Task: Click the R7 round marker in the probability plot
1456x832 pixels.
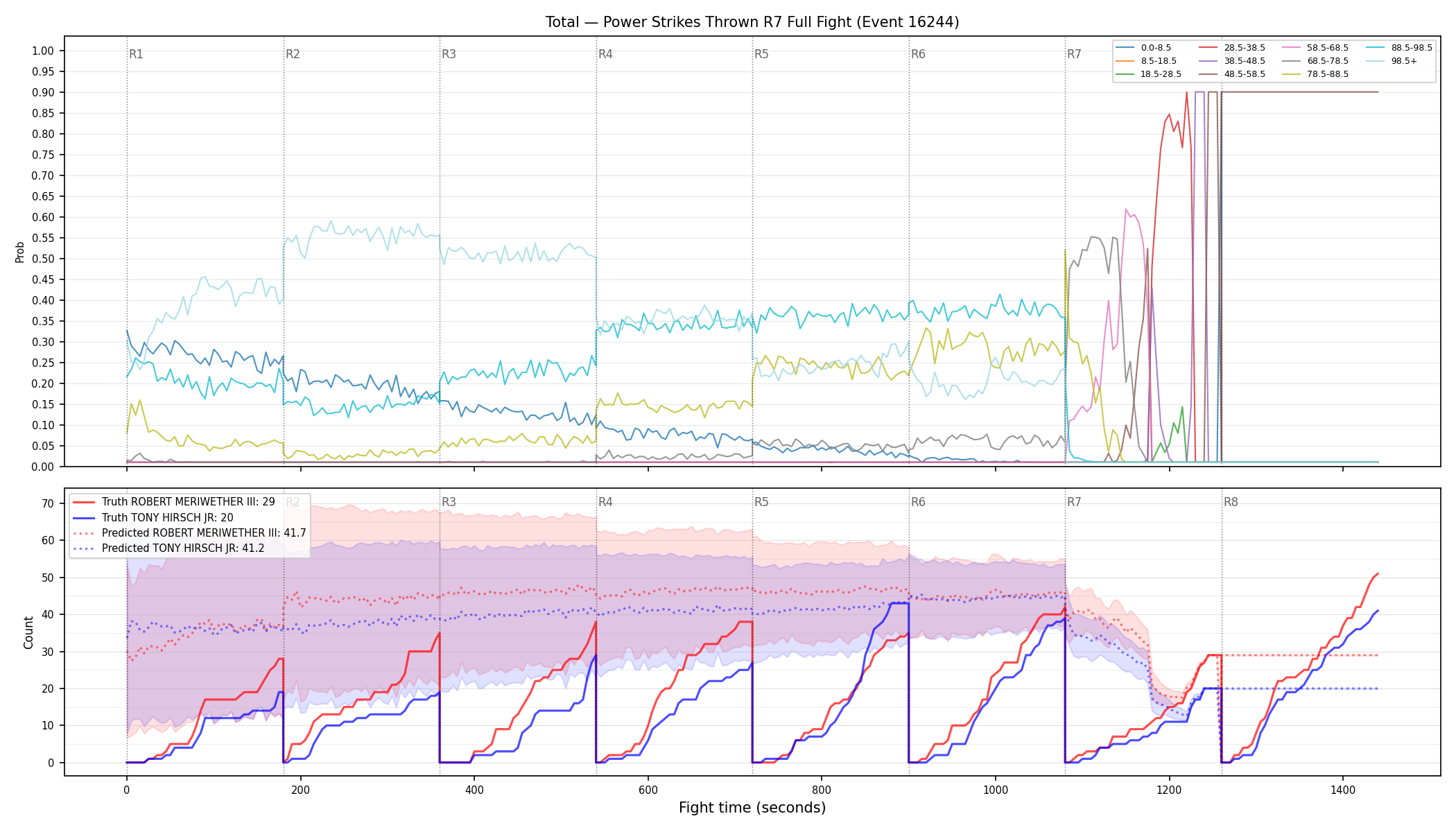Action: [x=1074, y=54]
